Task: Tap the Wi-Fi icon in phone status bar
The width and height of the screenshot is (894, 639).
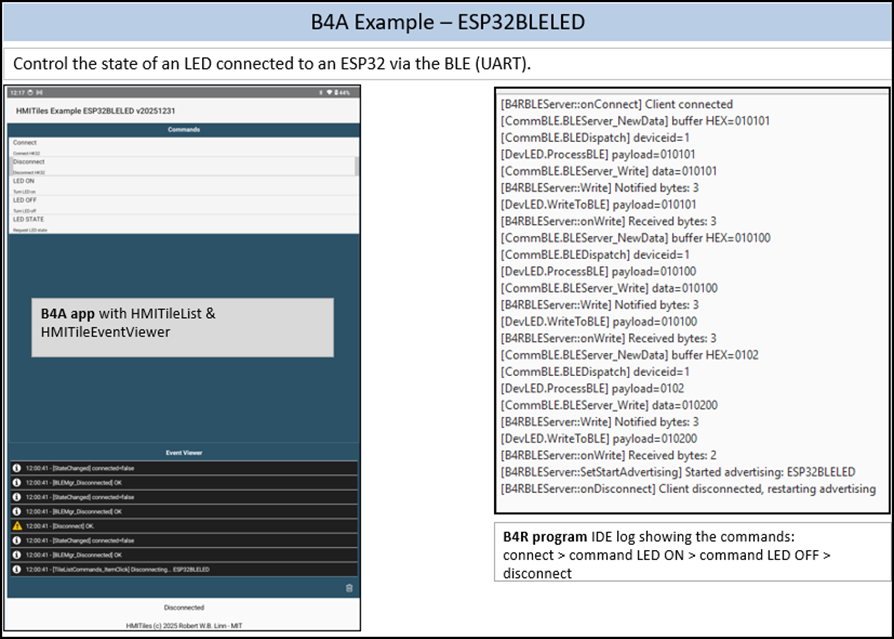Action: (329, 92)
